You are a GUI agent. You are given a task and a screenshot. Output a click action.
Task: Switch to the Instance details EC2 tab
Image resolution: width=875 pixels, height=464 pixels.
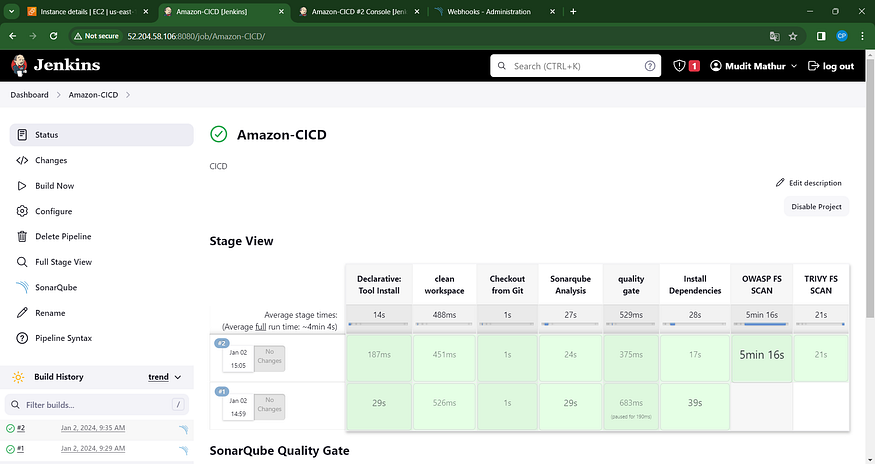86,12
